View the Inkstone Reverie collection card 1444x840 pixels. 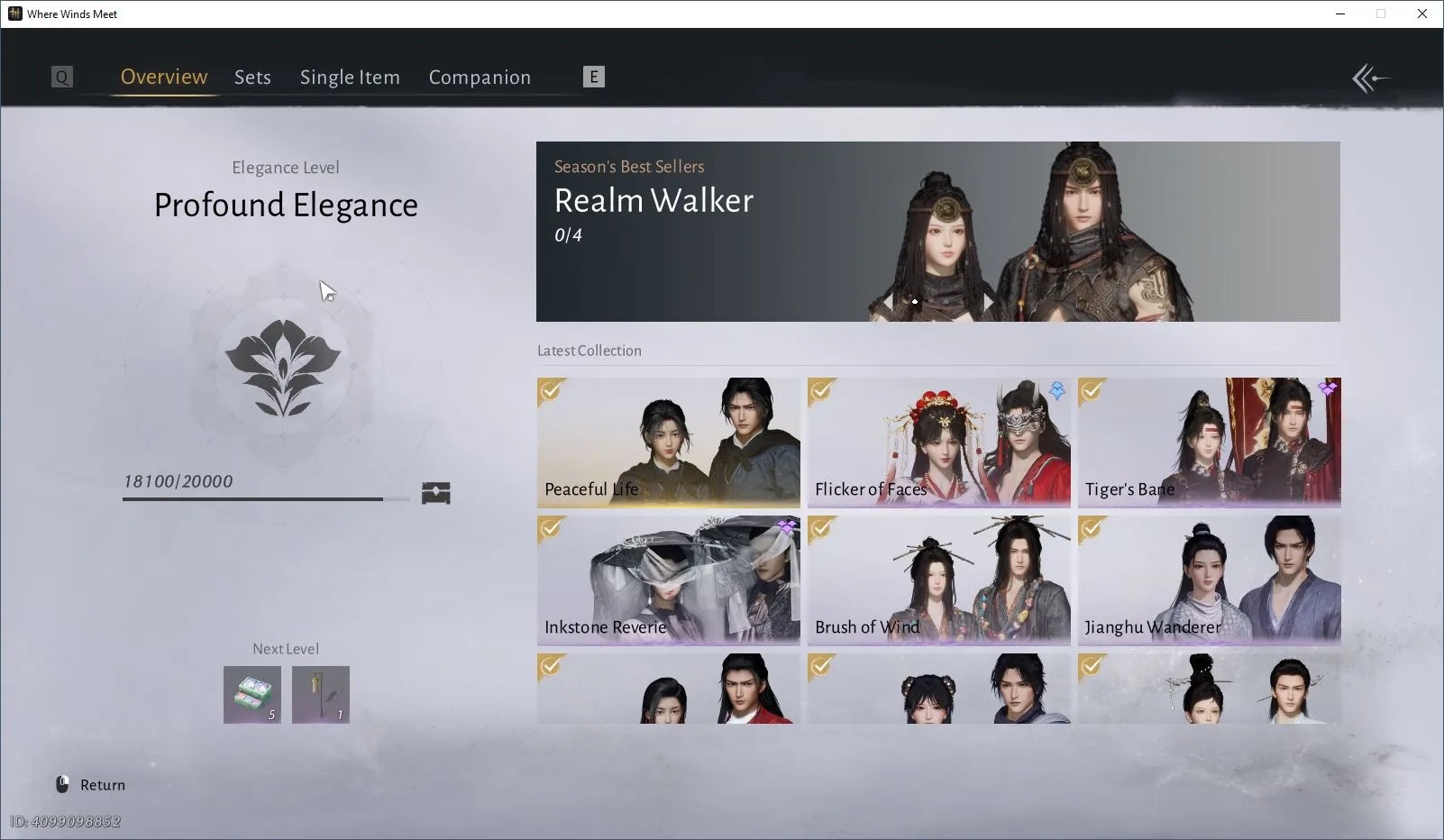(x=669, y=580)
